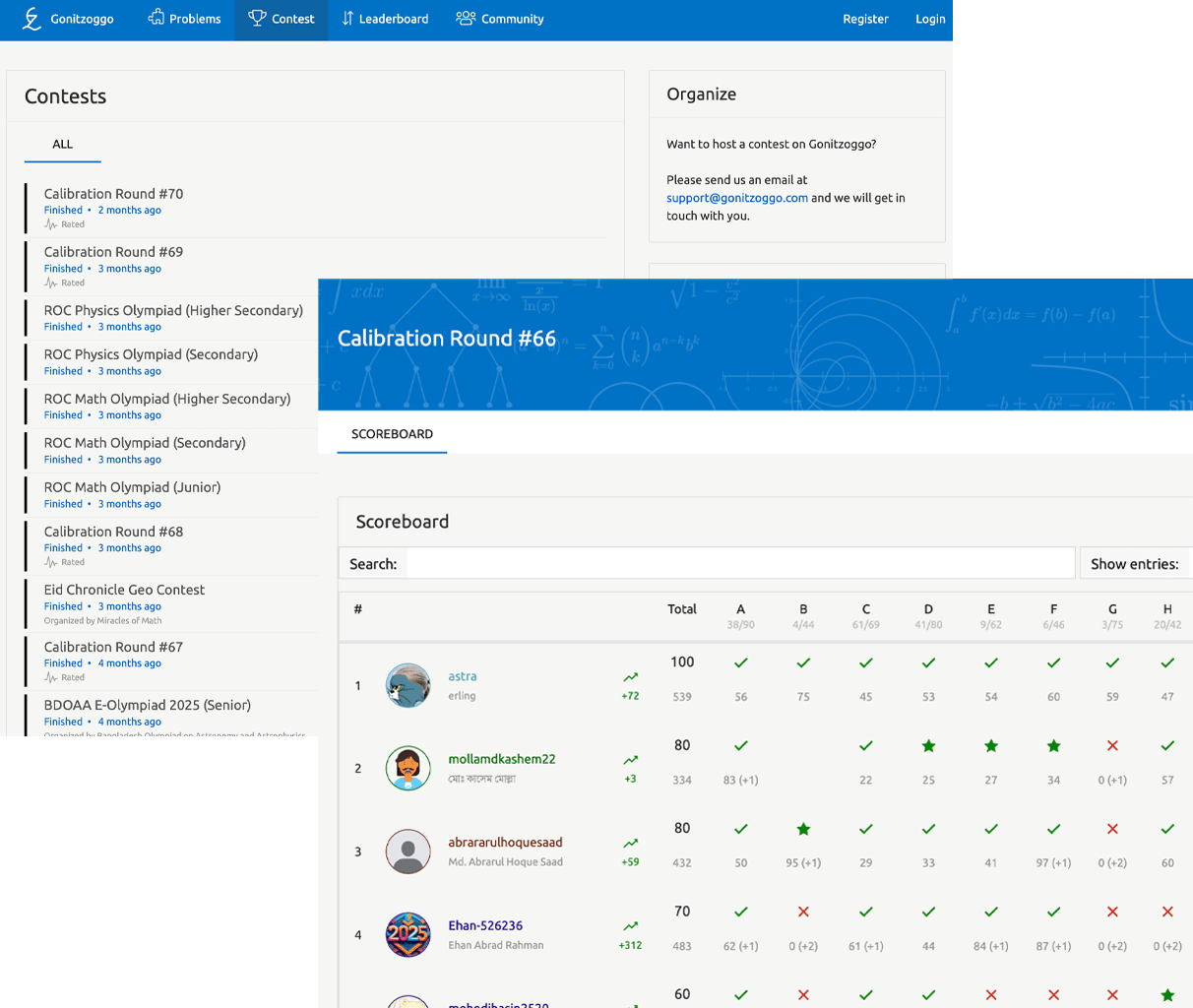Select the Problems icon in the navbar
Viewport: 1193px width, 1008px height.
[156, 18]
